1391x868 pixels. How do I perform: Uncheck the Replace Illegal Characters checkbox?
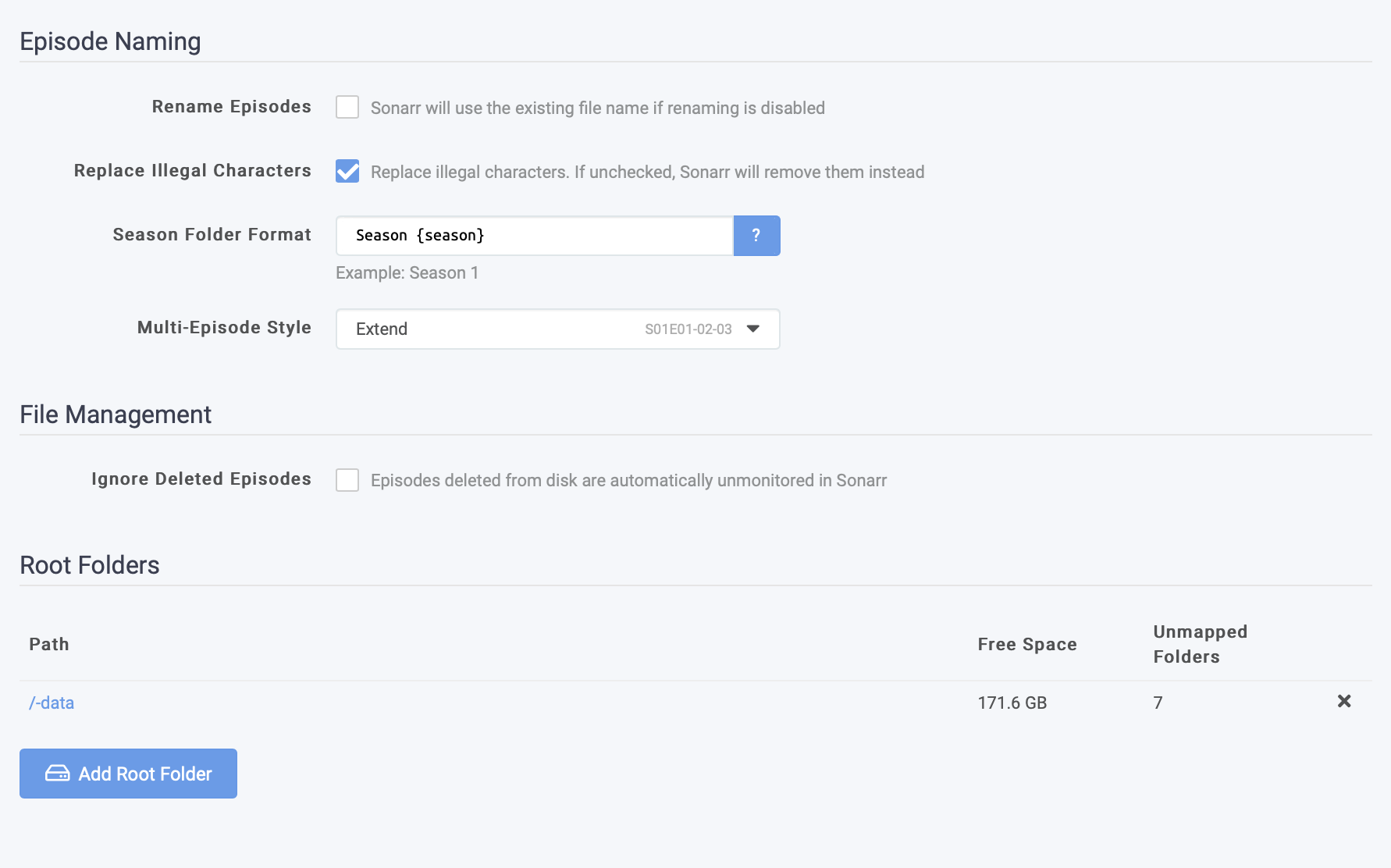pos(347,171)
